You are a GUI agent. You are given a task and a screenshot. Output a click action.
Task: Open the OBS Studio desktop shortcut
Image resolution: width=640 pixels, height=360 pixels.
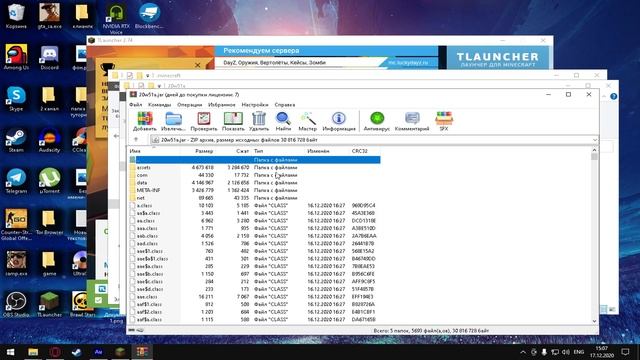pos(16,304)
